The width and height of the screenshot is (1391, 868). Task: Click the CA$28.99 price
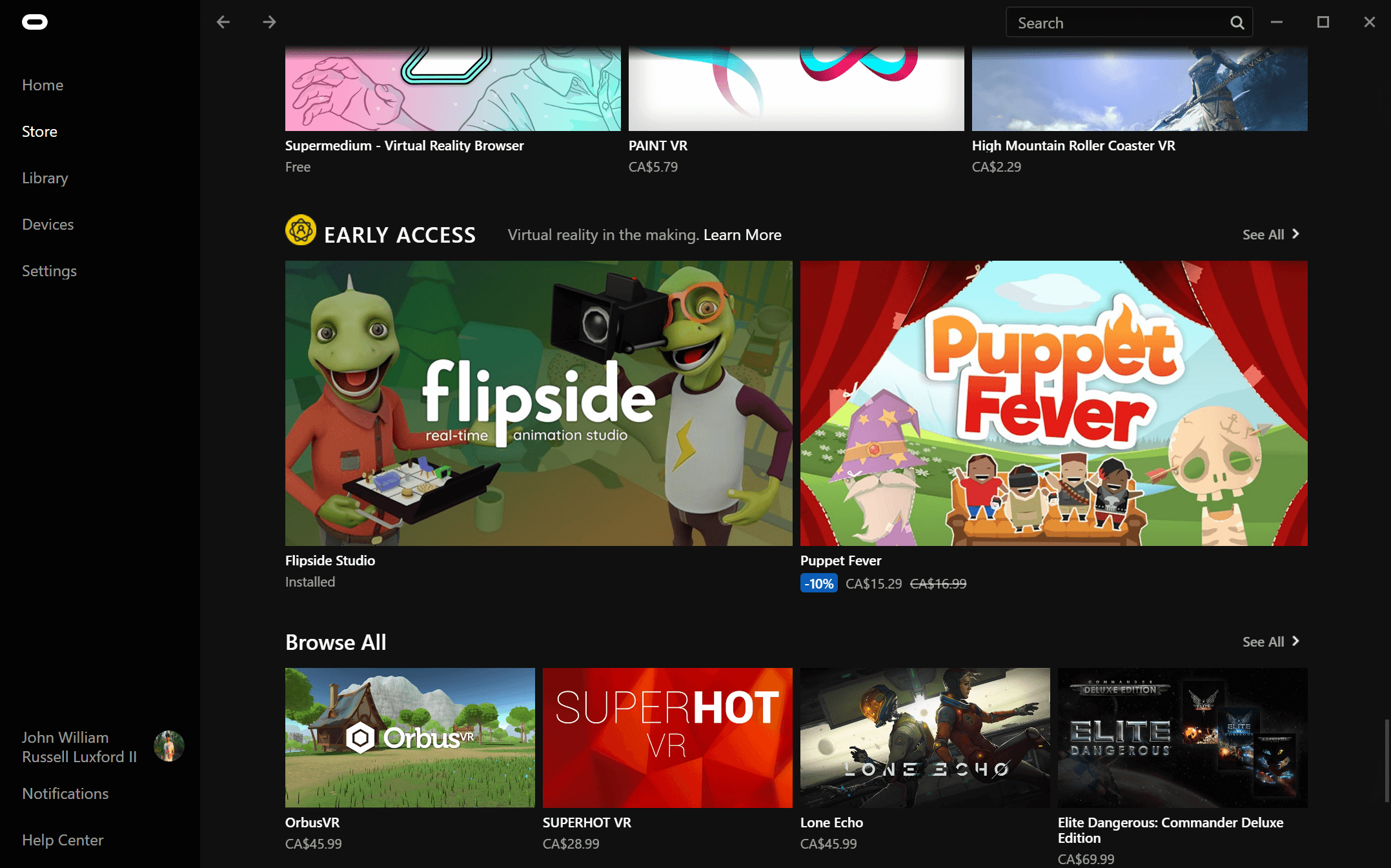pyautogui.click(x=571, y=844)
